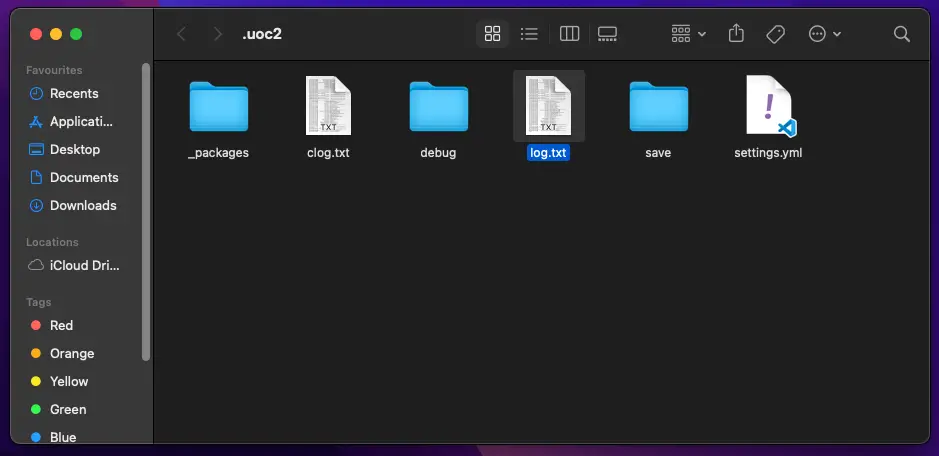Viewport: 939px width, 456px height.
Task: Click the save folder name label
Action: 658,153
